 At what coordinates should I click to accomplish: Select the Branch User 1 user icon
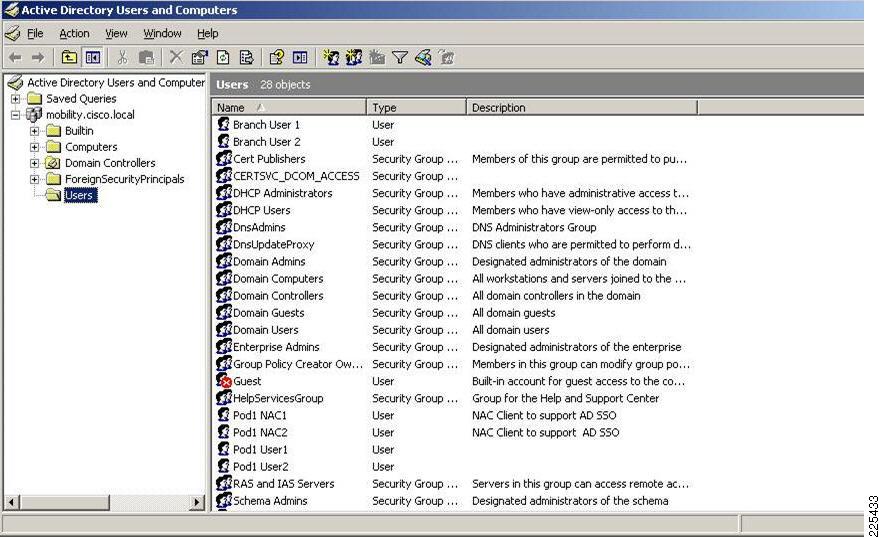(223, 124)
